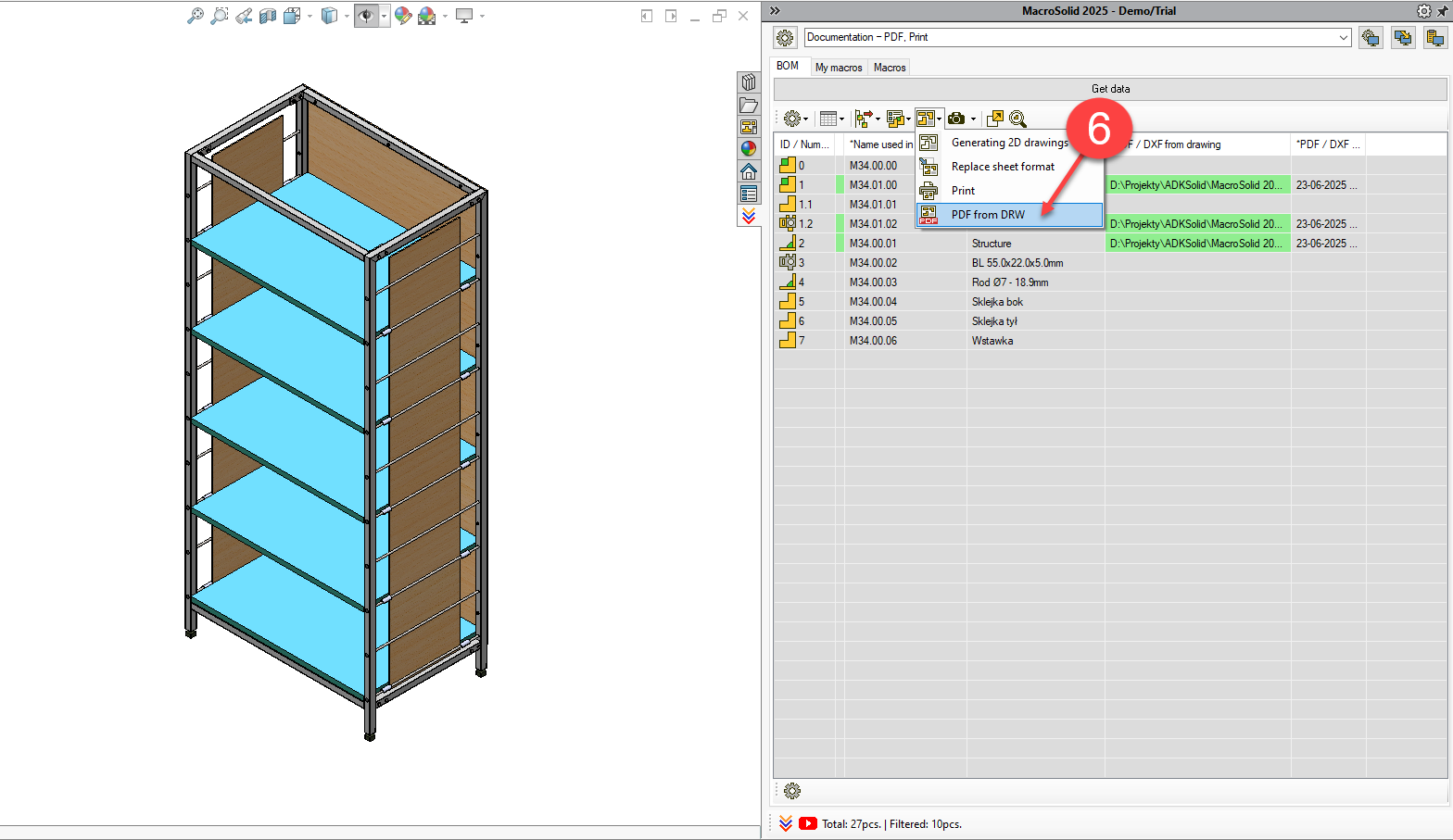Select Generating 2D drawings menu item

(x=1009, y=143)
